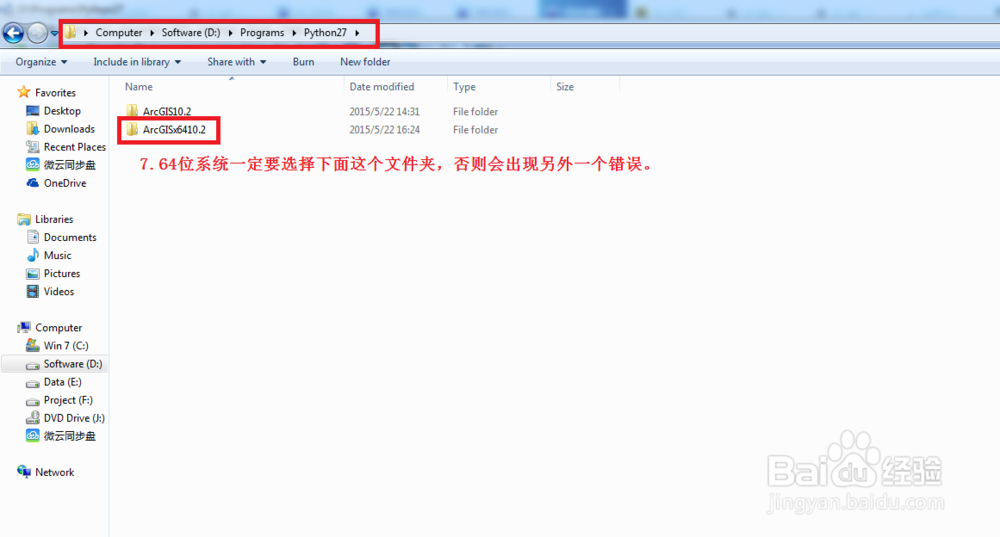Select the ArcGISx6410.2 folder name
Image resolution: width=1000 pixels, height=537 pixels.
174,129
